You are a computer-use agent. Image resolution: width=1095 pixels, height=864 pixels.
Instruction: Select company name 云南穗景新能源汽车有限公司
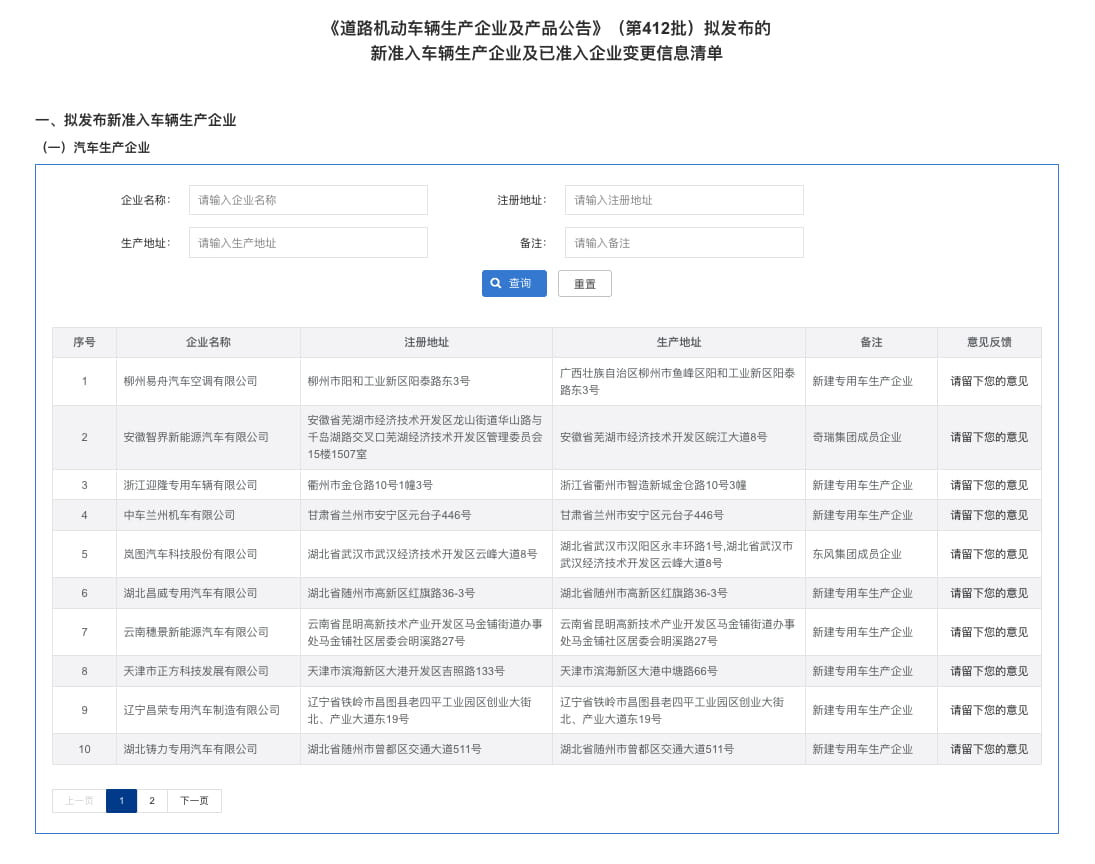pyautogui.click(x=196, y=632)
